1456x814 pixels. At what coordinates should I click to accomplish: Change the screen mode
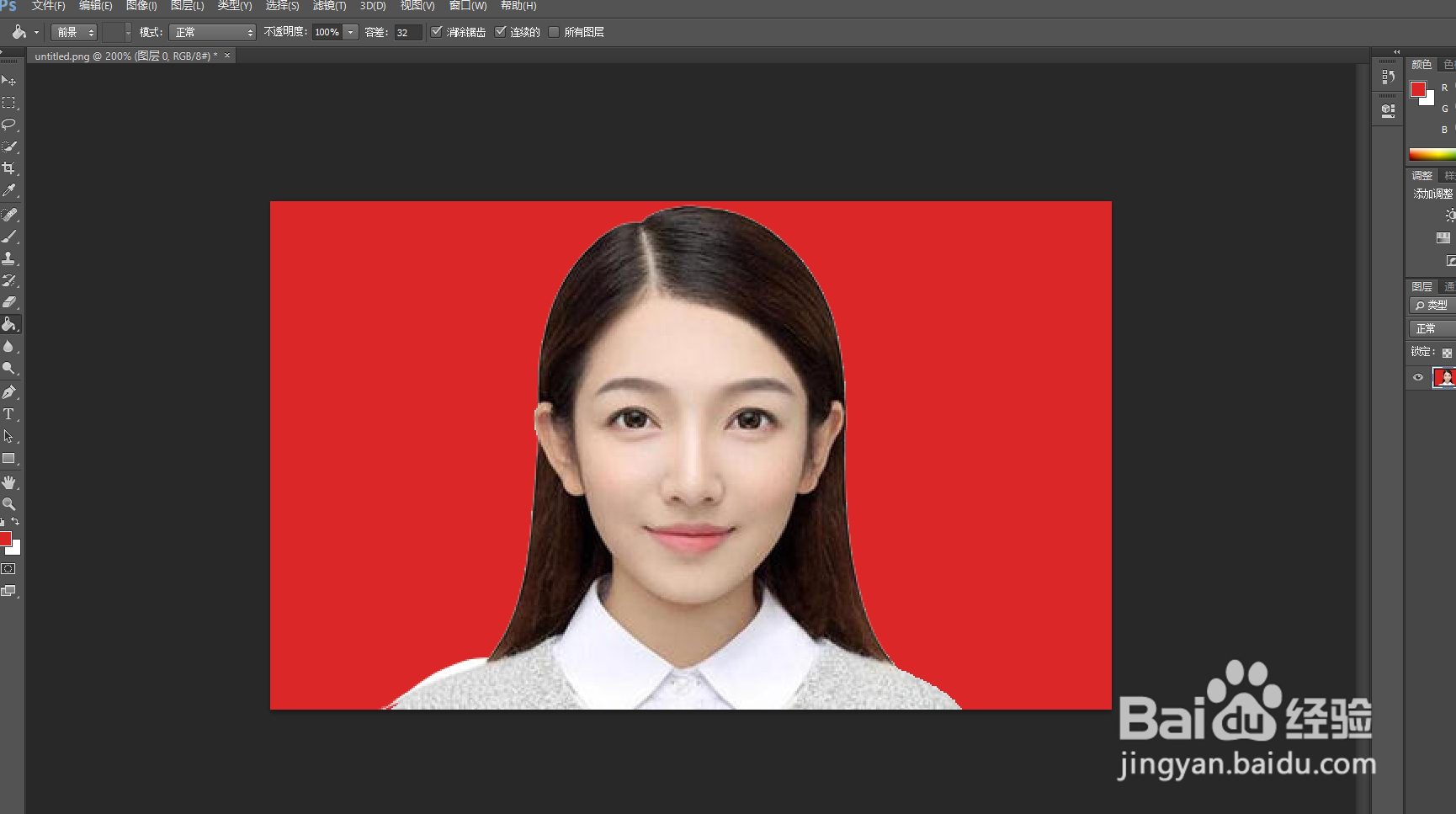pos(8,591)
